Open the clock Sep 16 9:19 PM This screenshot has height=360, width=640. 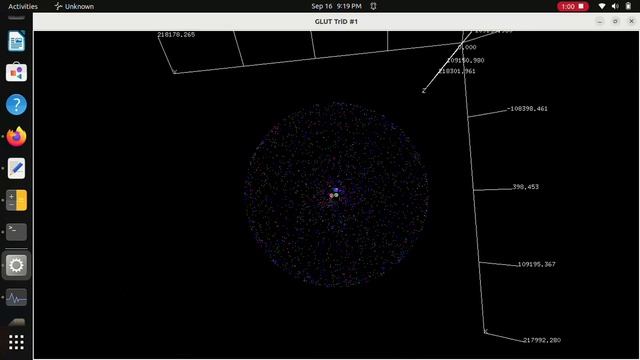(336, 6)
